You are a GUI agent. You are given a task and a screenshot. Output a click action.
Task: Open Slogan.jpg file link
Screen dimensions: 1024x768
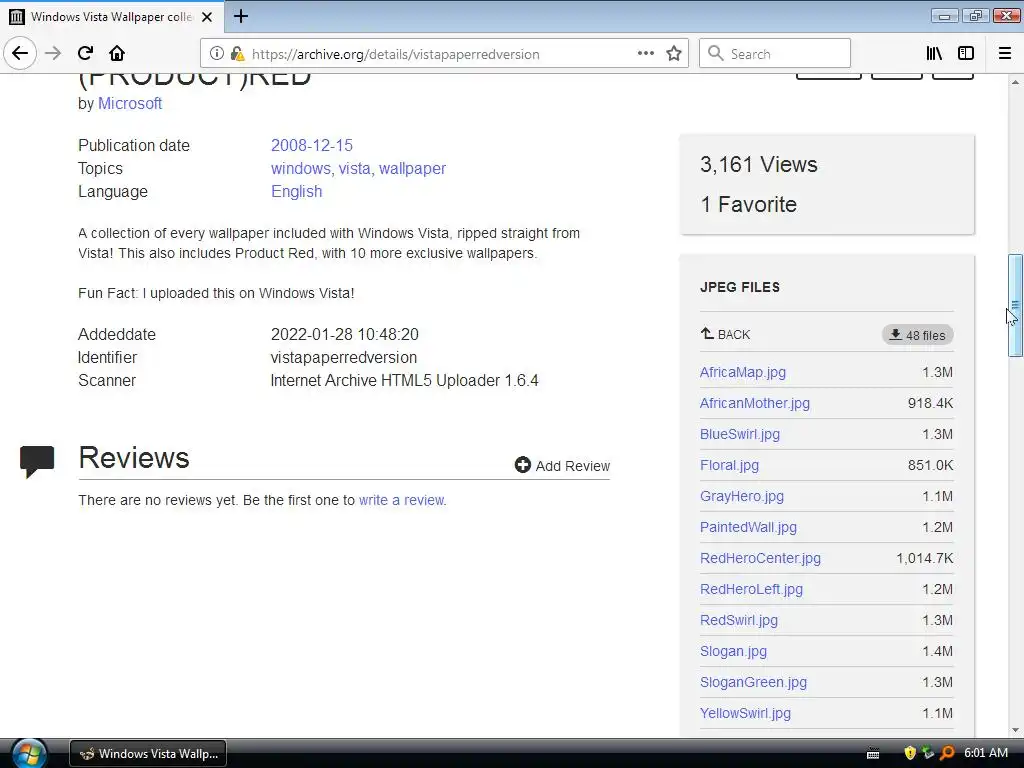click(733, 651)
